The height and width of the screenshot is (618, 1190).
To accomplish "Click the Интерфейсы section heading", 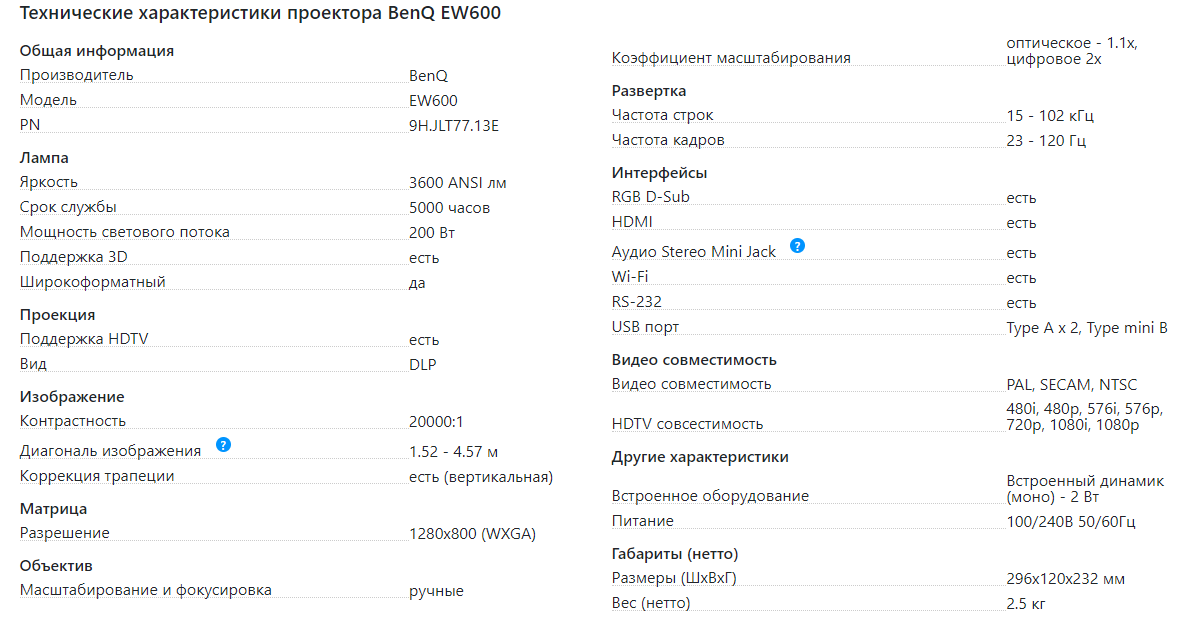I will pos(660,173).
